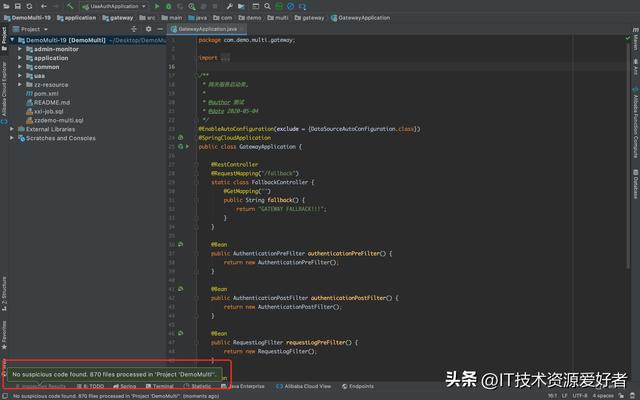The image size is (640, 400).
Task: Open the Structure side tab
Action: pyautogui.click(x=4, y=294)
